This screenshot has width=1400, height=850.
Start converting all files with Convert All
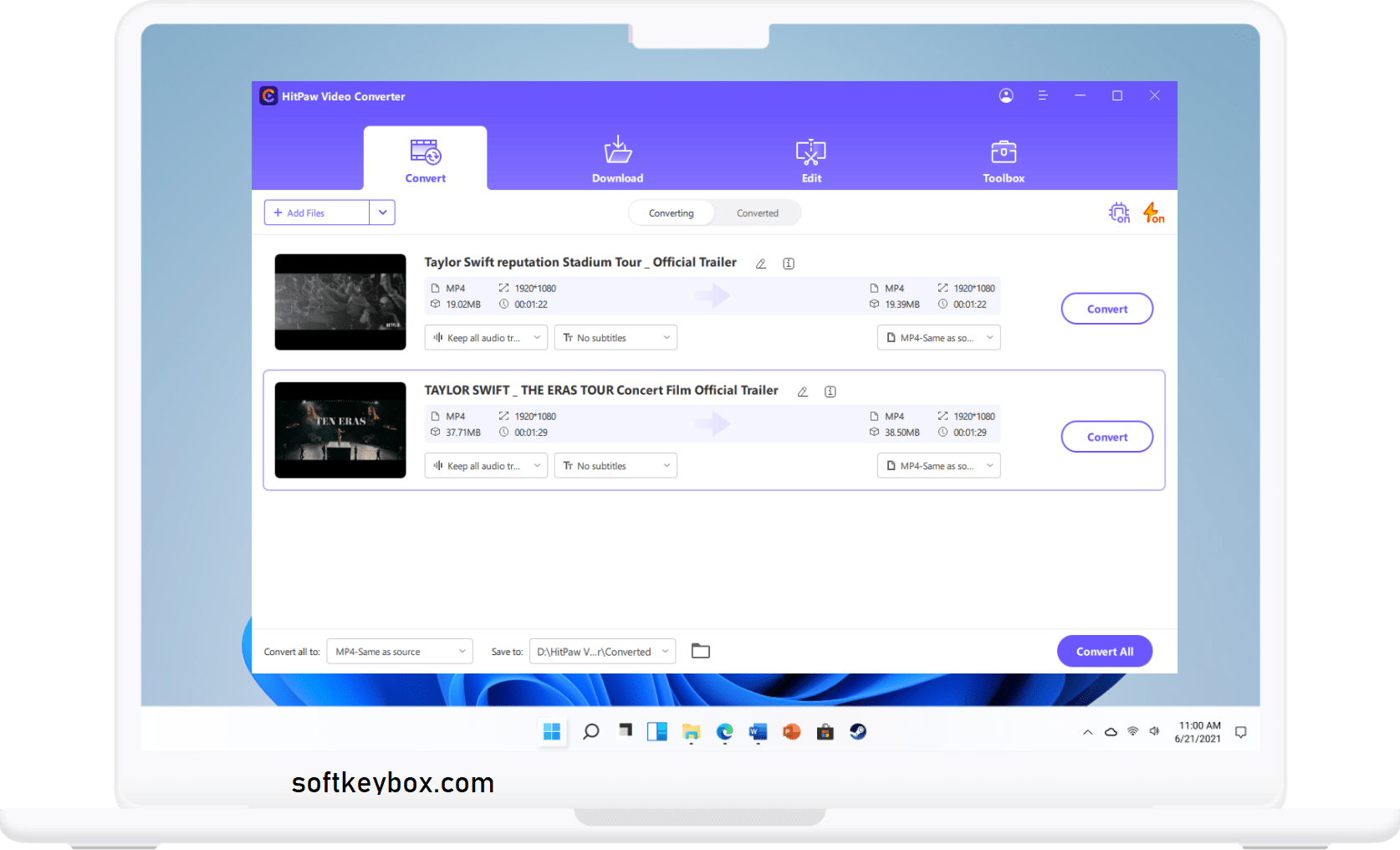[x=1104, y=651]
